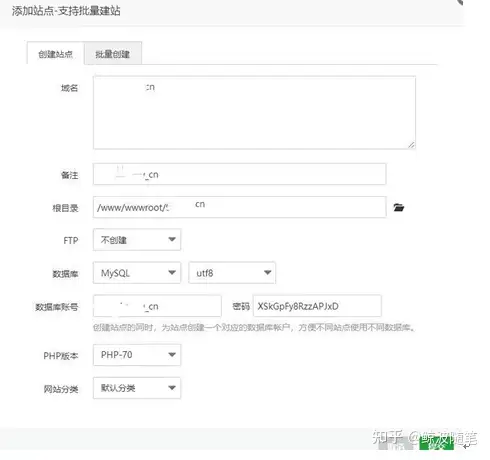Click the green submit button
Viewport: 490px width, 460px height.
click(437, 442)
